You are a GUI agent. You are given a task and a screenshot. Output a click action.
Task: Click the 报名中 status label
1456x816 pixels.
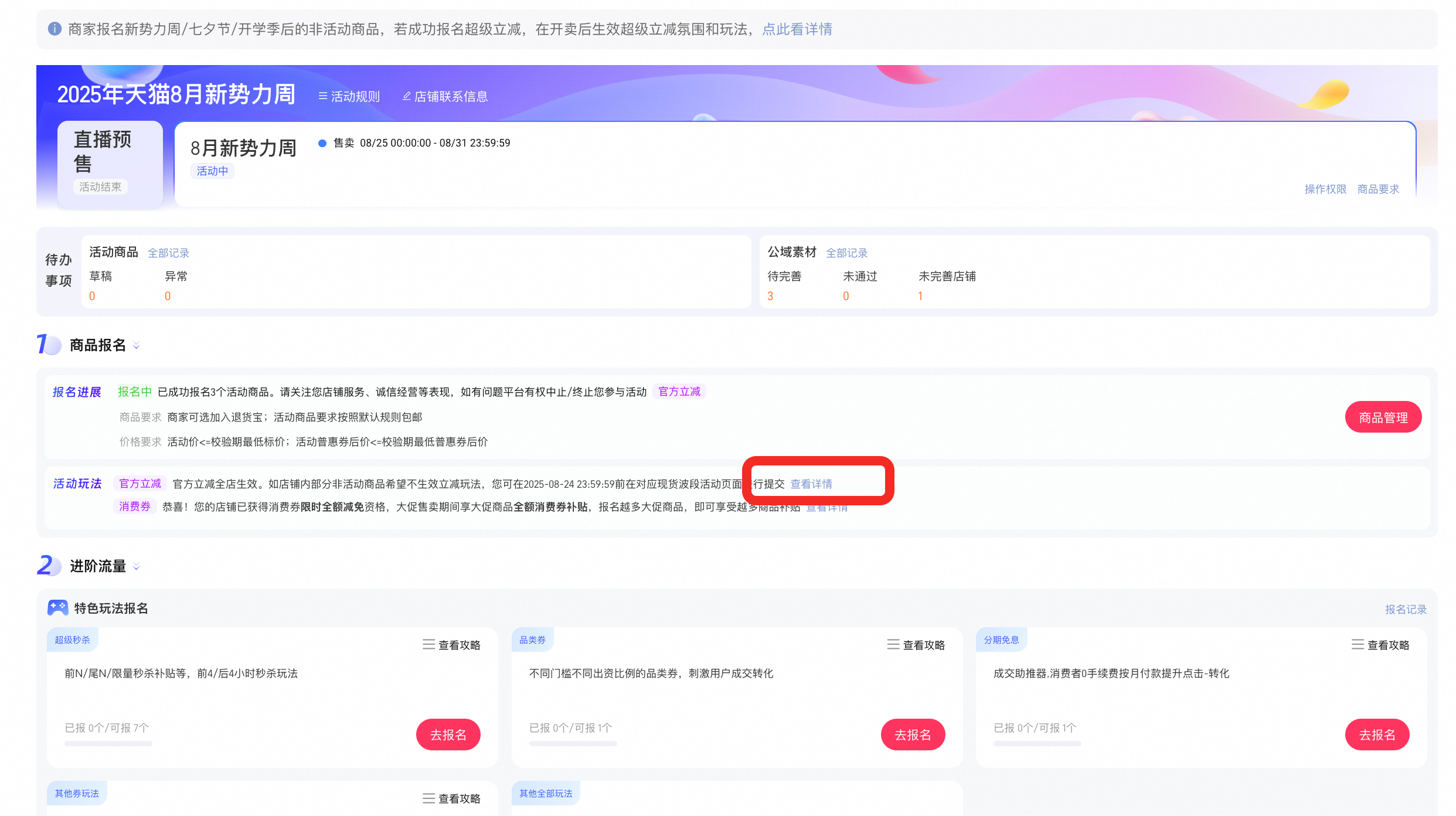point(135,392)
